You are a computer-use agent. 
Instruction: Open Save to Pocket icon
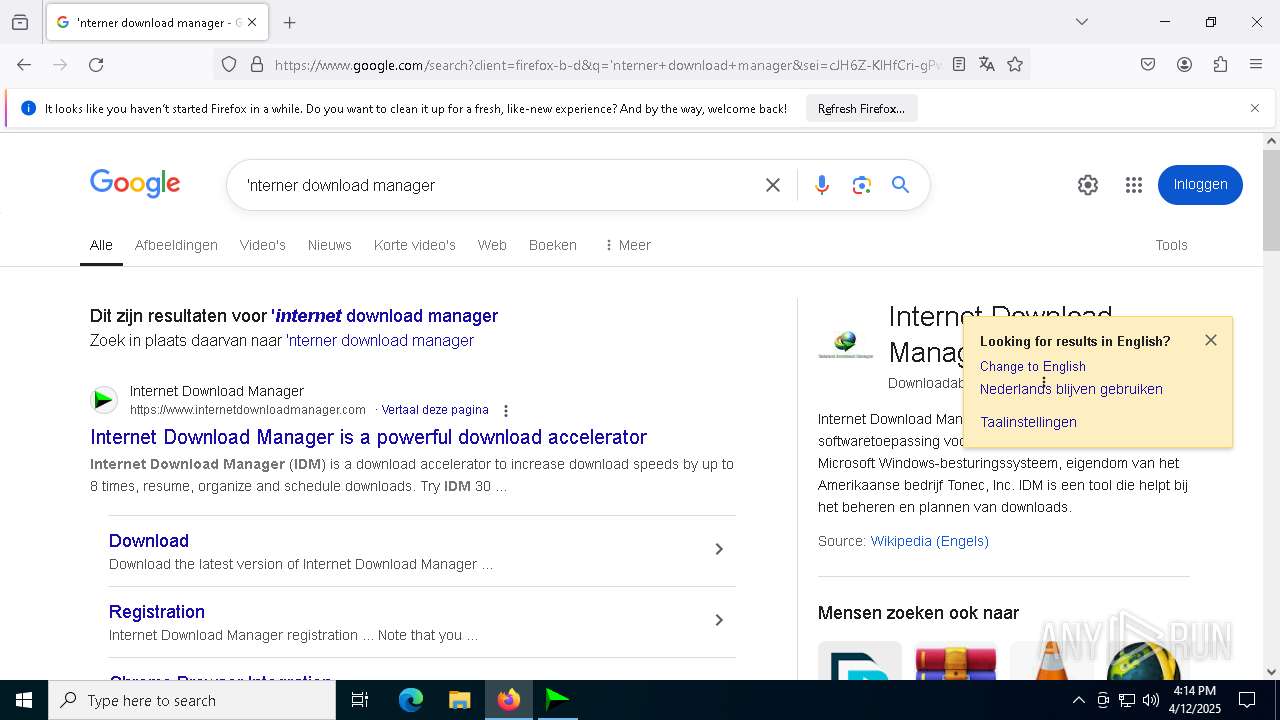point(1148,65)
